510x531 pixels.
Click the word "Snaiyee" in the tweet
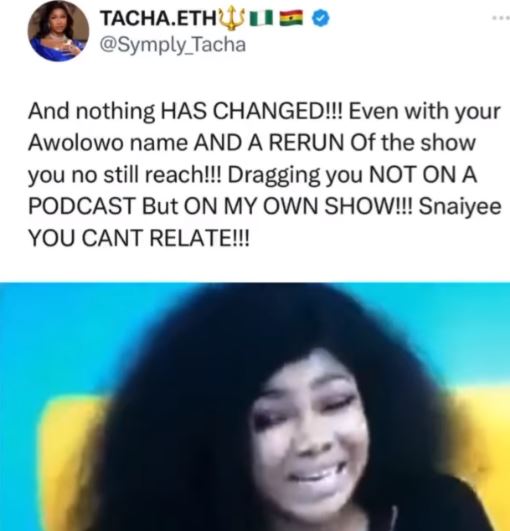click(x=460, y=206)
